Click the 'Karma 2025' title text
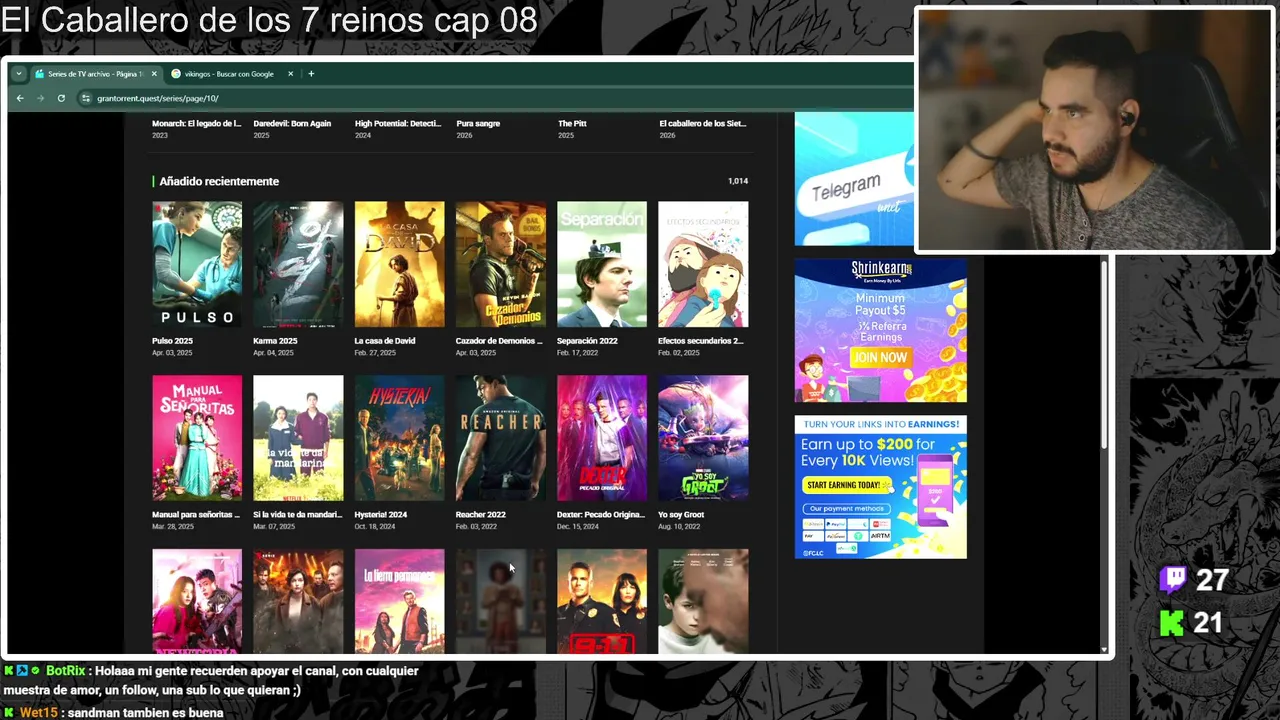The width and height of the screenshot is (1280, 720). point(275,341)
